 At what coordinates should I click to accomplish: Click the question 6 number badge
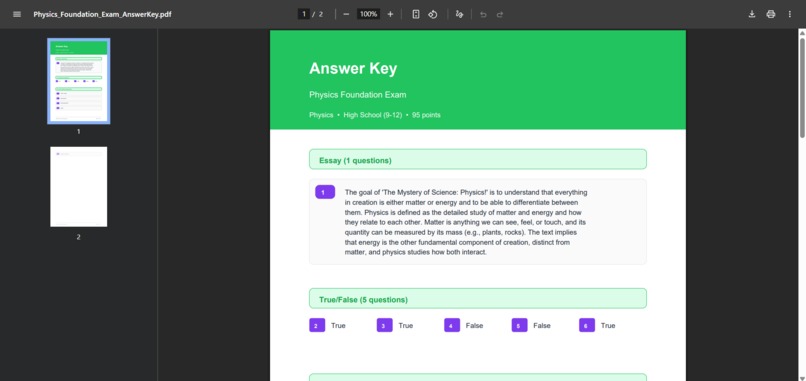coord(587,325)
